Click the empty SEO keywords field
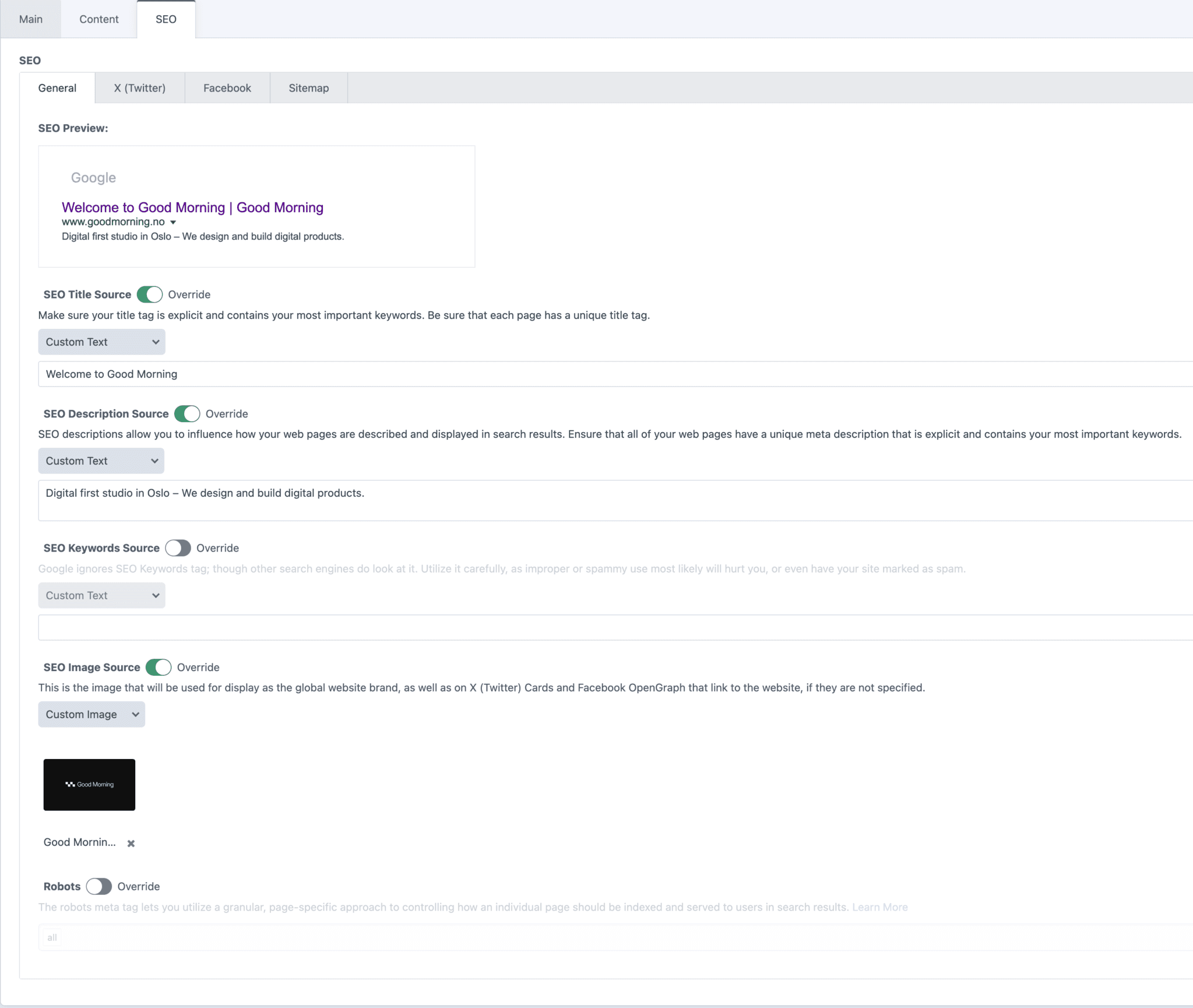The width and height of the screenshot is (1193, 1008). click(615, 627)
